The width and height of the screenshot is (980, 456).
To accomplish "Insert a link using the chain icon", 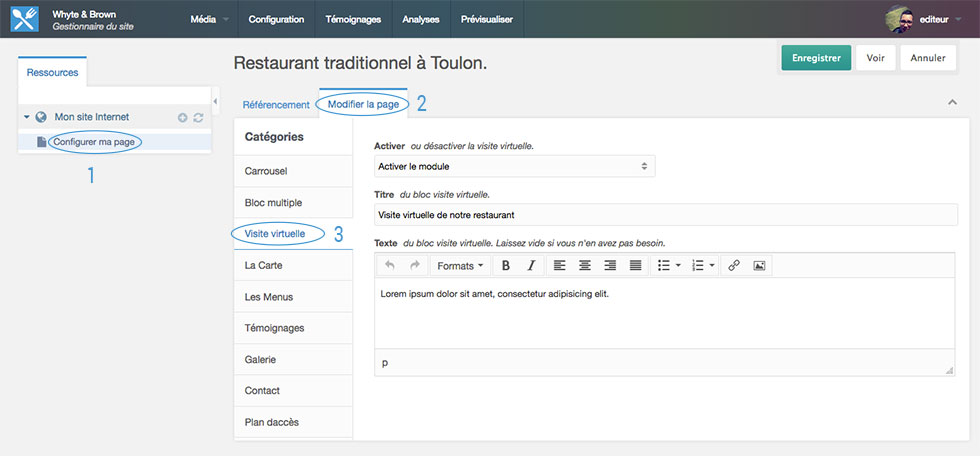I will pos(734,266).
